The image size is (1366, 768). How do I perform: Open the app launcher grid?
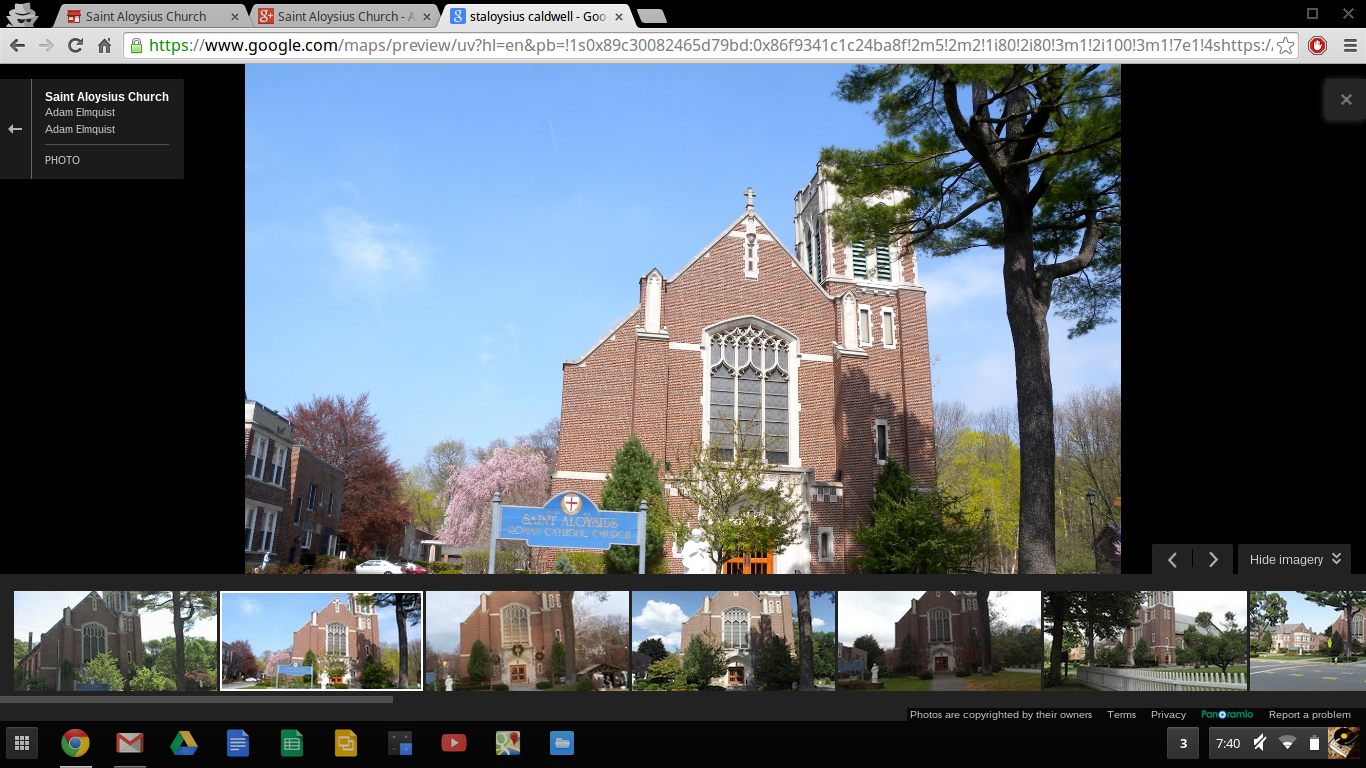tap(22, 743)
